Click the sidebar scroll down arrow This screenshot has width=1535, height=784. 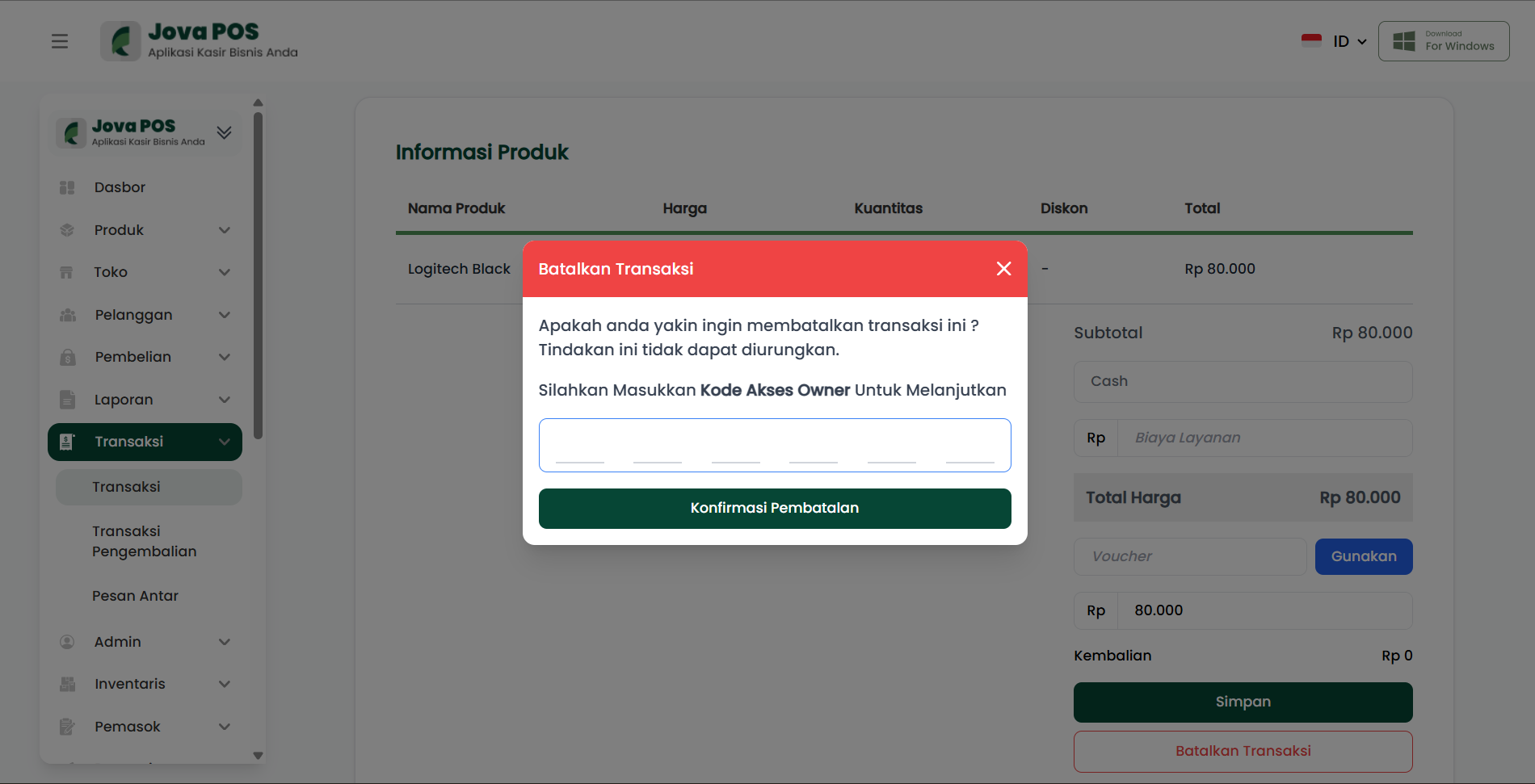[x=259, y=756]
